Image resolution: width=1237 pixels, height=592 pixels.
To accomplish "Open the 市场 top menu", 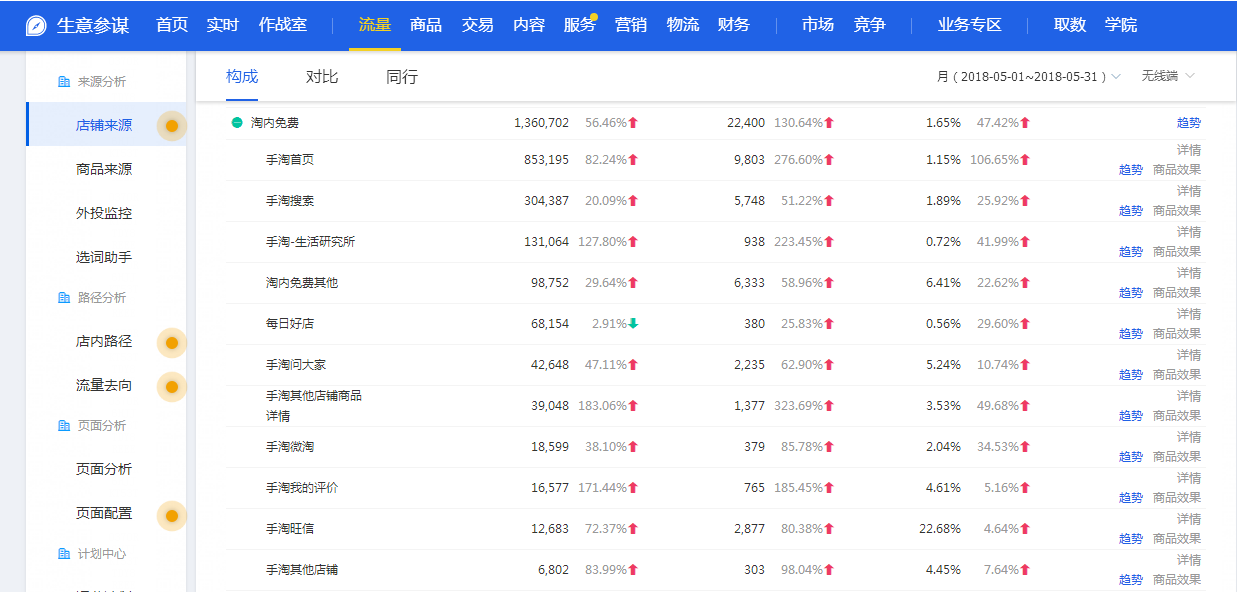I will click(817, 25).
